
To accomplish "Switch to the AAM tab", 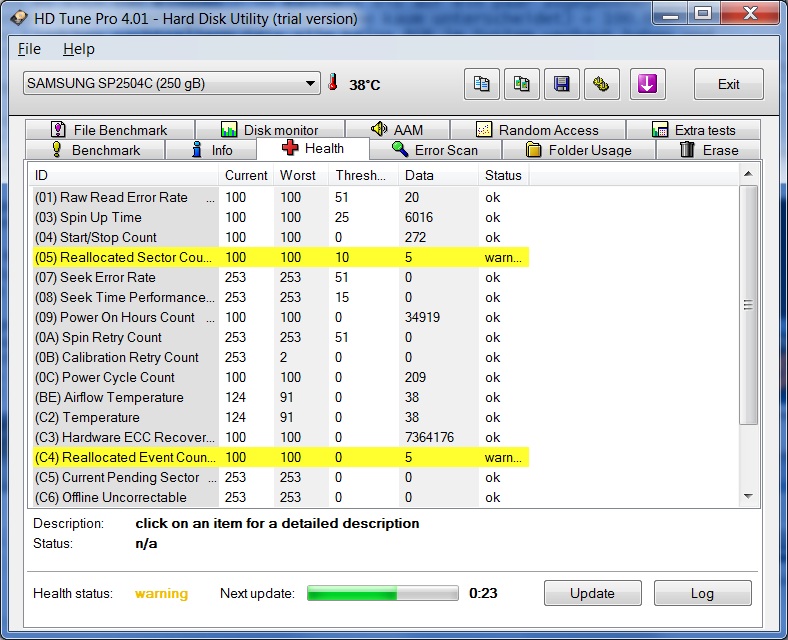I will tap(398, 130).
